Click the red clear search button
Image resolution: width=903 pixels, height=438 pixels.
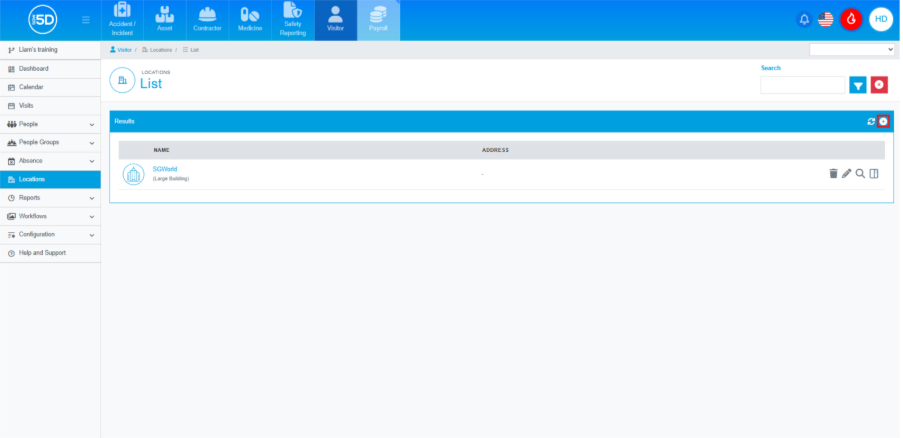click(879, 85)
